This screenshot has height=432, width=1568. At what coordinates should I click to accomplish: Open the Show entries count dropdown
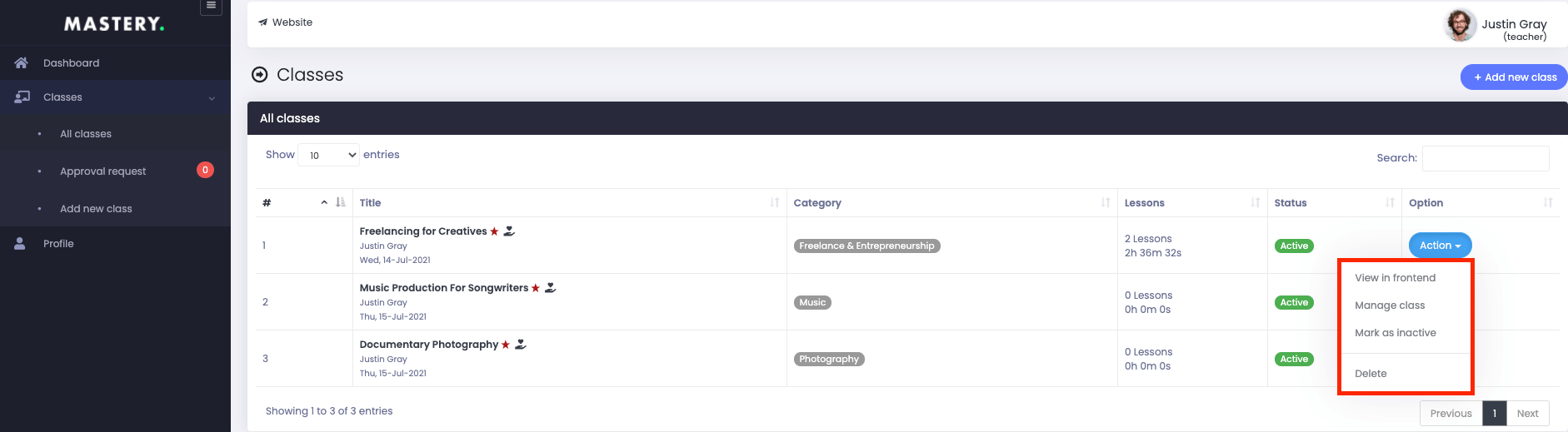(328, 155)
